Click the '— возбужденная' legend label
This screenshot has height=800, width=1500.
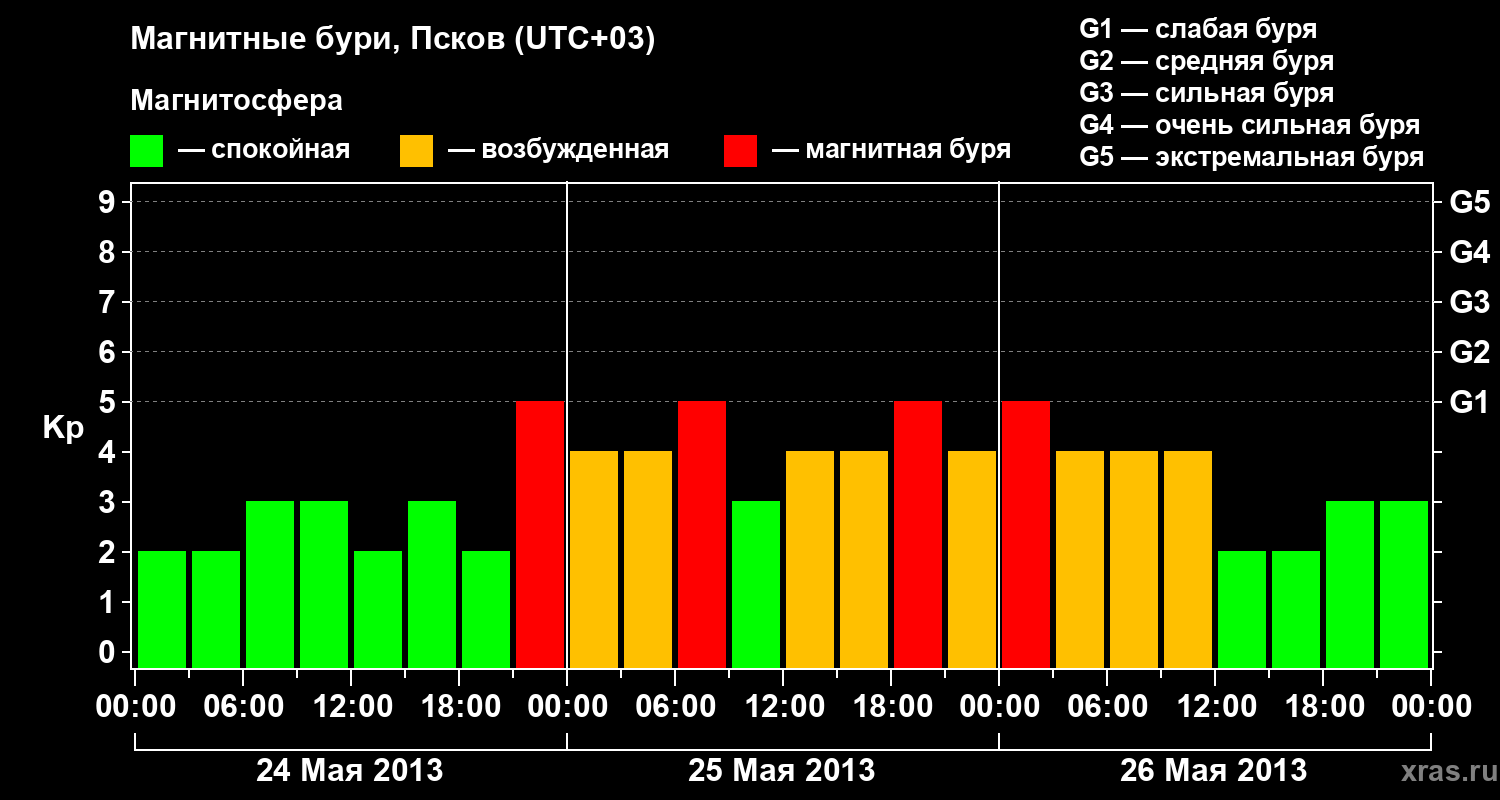click(x=558, y=150)
